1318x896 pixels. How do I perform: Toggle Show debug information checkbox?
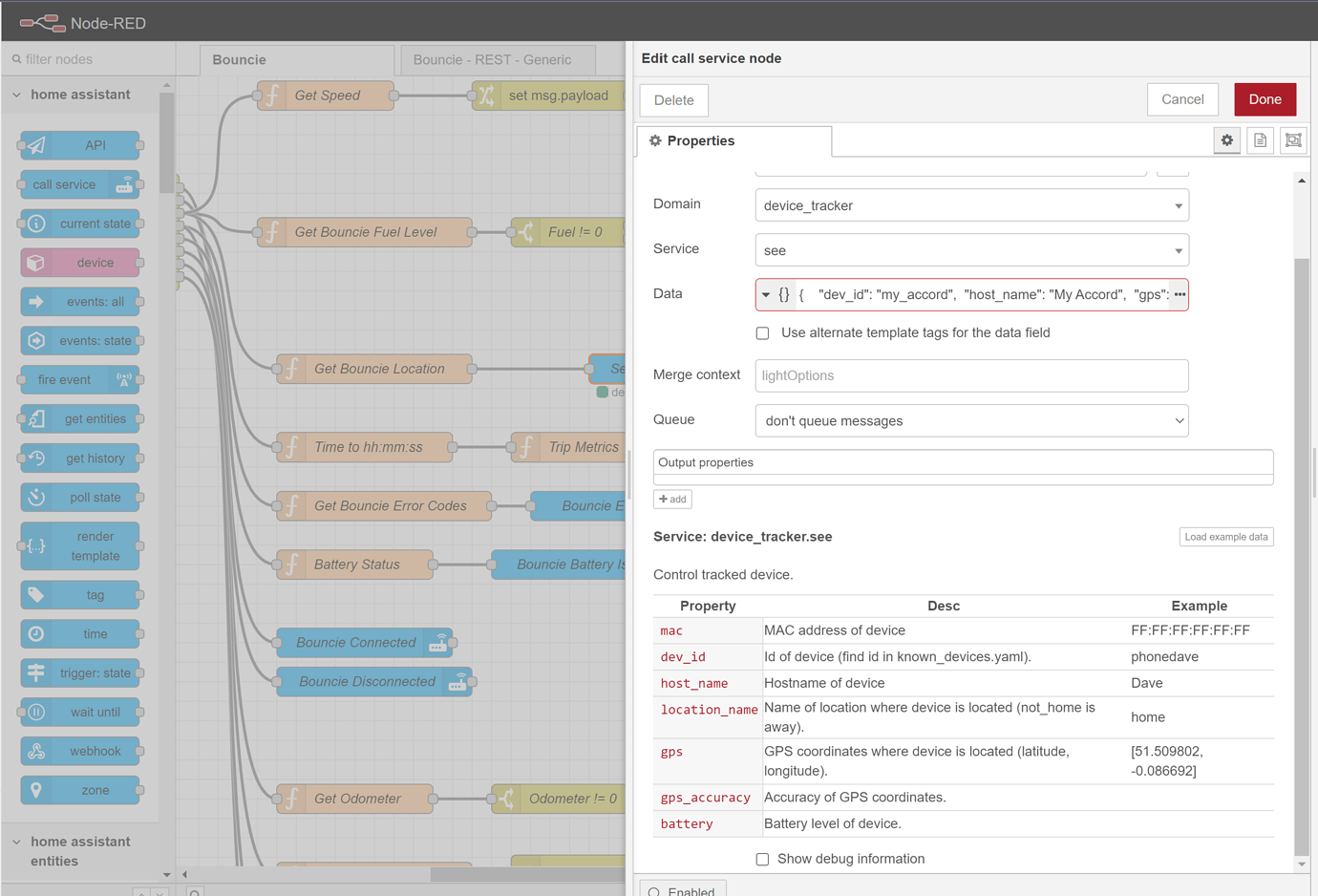[x=762, y=859]
